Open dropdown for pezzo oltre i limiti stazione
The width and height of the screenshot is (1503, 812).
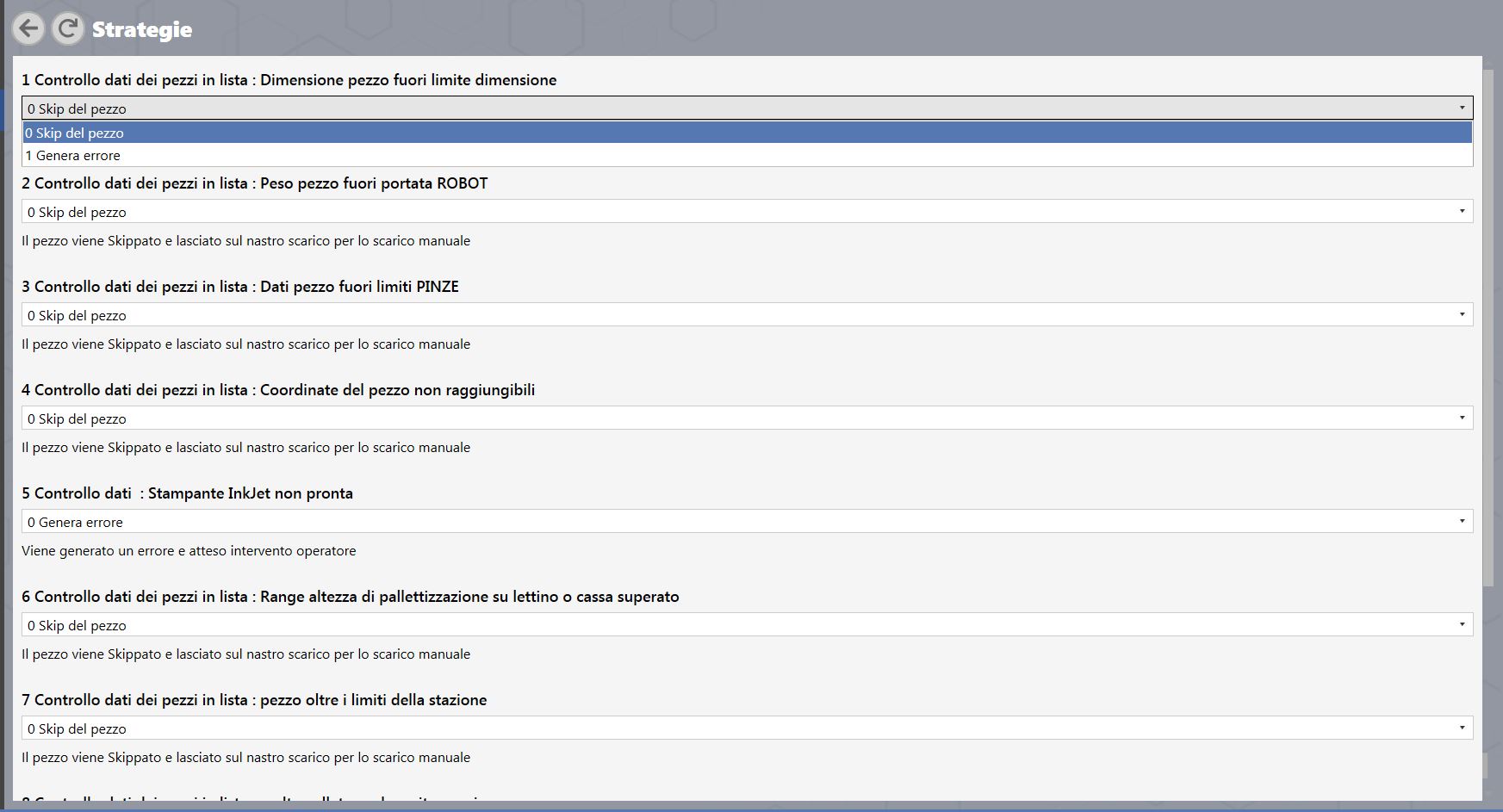point(748,728)
